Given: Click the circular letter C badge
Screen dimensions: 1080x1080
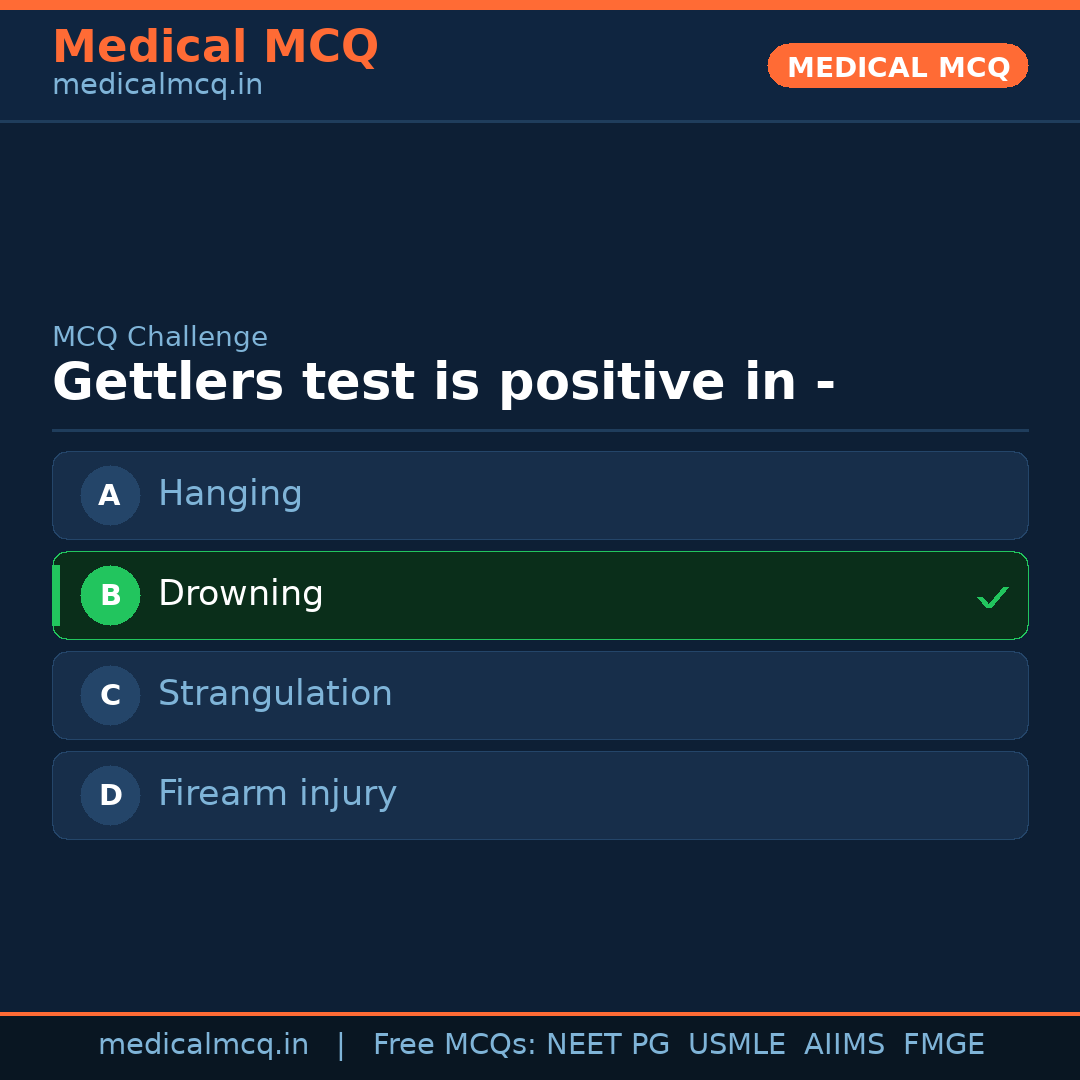Looking at the screenshot, I should tap(110, 695).
